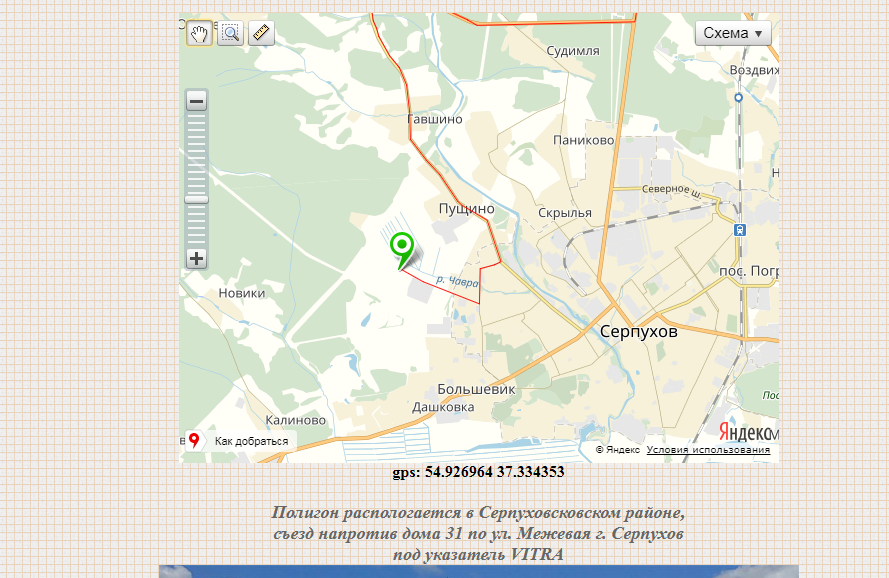Click the blue circle marker near Воздвиж
889x578 pixels.
tap(738, 98)
